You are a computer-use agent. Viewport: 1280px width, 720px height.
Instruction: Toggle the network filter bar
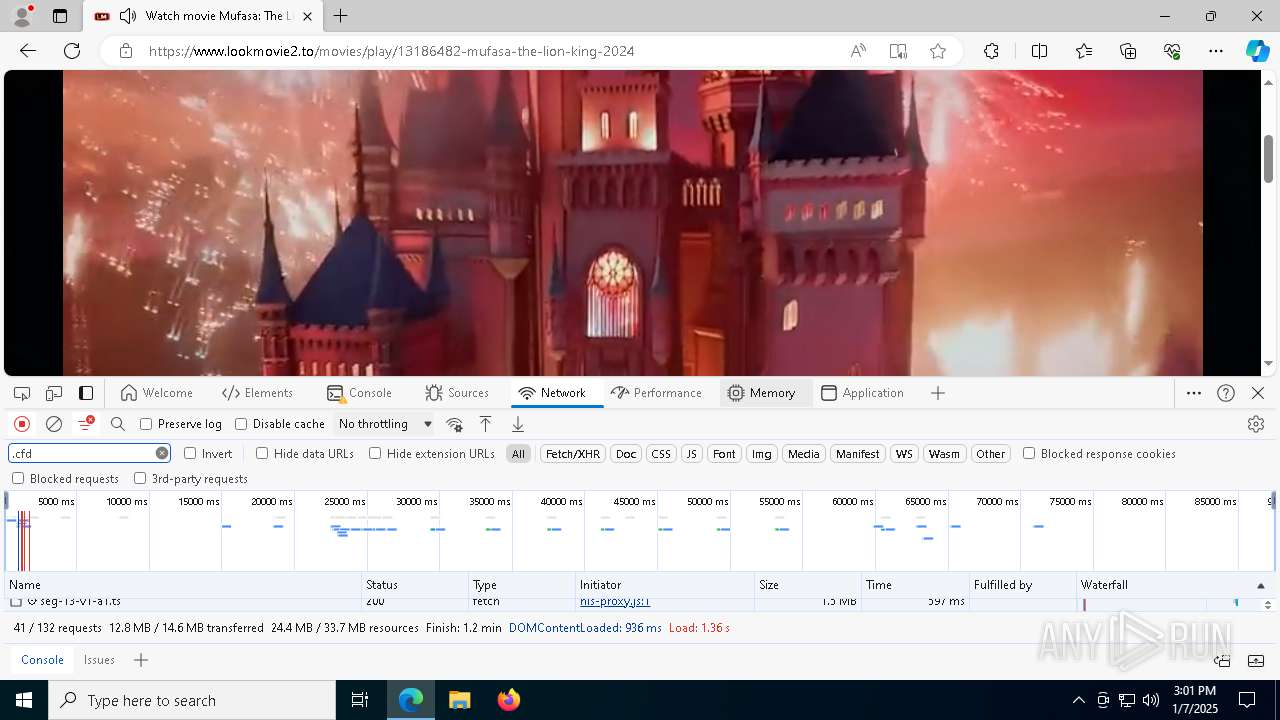pyautogui.click(x=86, y=424)
